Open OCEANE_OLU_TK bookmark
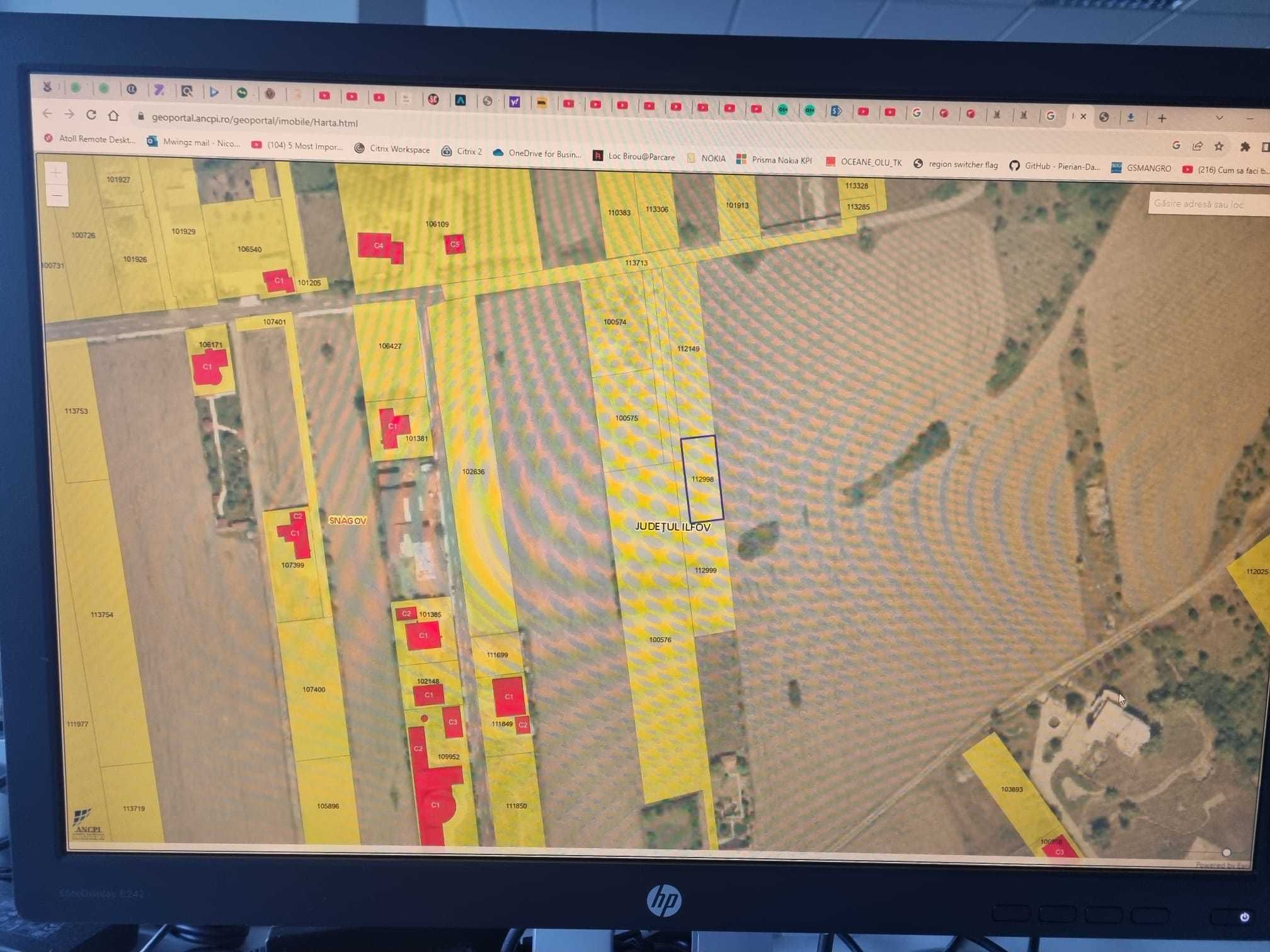This screenshot has width=1270, height=952. 864,162
